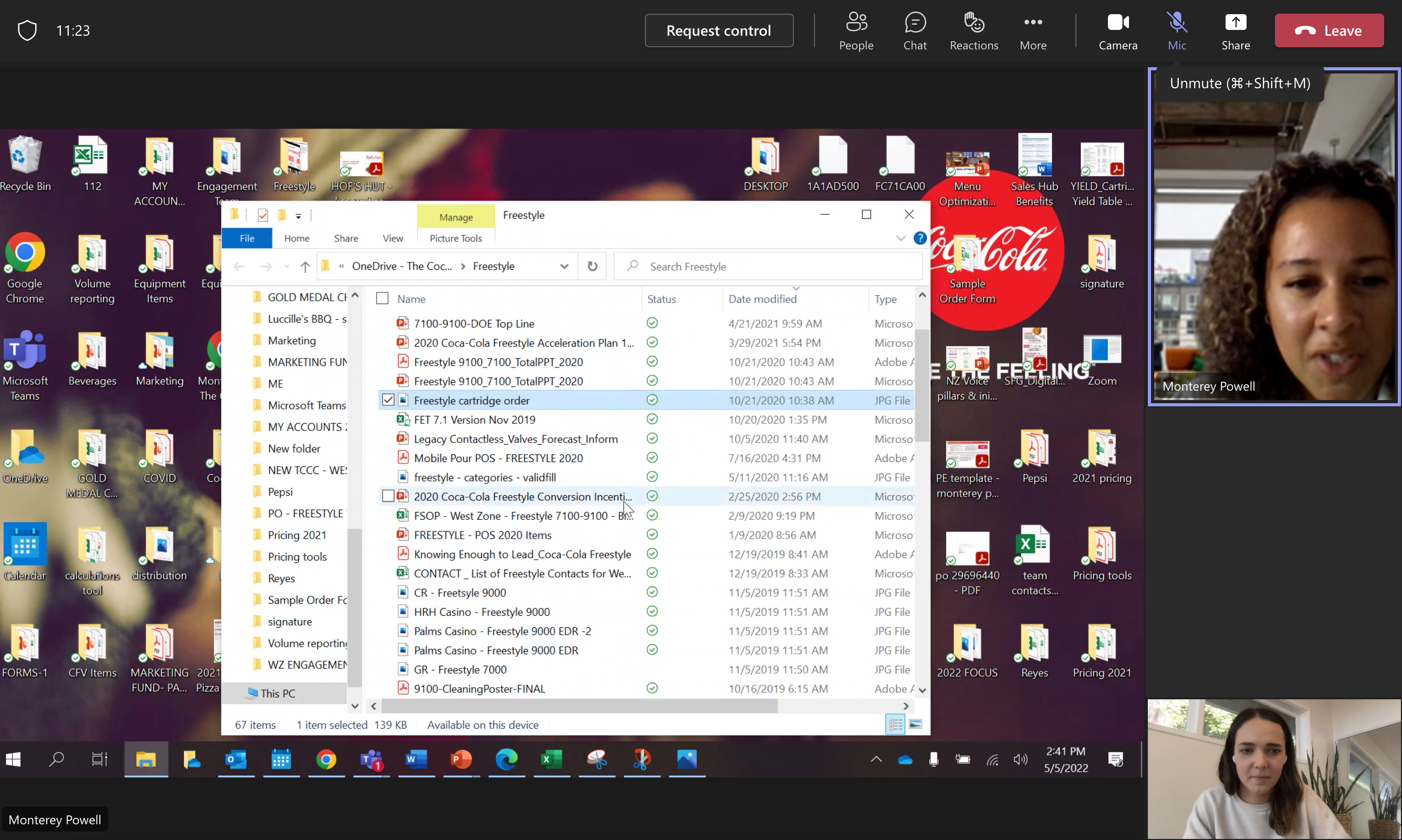Viewport: 1402px width, 840px height.
Task: Uncheck Freestyle cartridge order checkbox
Action: [x=388, y=400]
